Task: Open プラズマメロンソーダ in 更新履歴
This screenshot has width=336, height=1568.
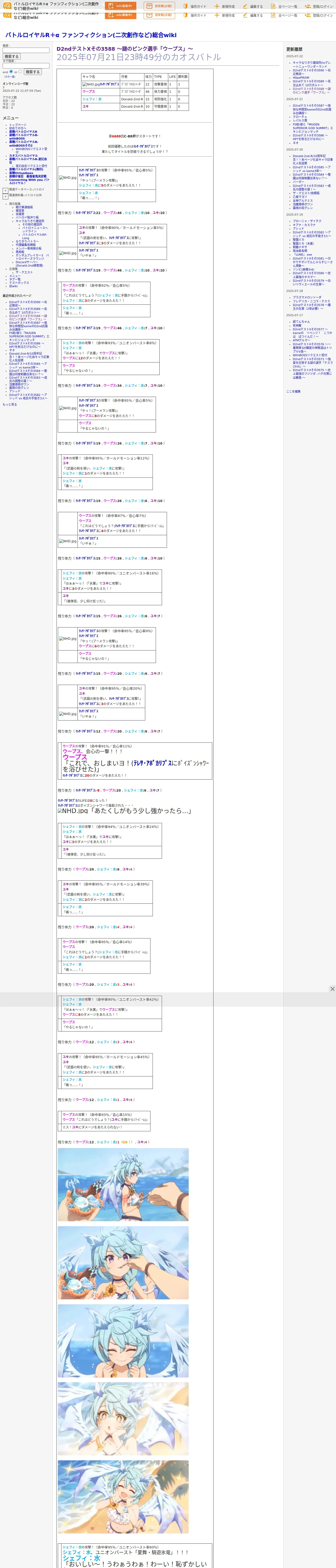Action: (307, 298)
